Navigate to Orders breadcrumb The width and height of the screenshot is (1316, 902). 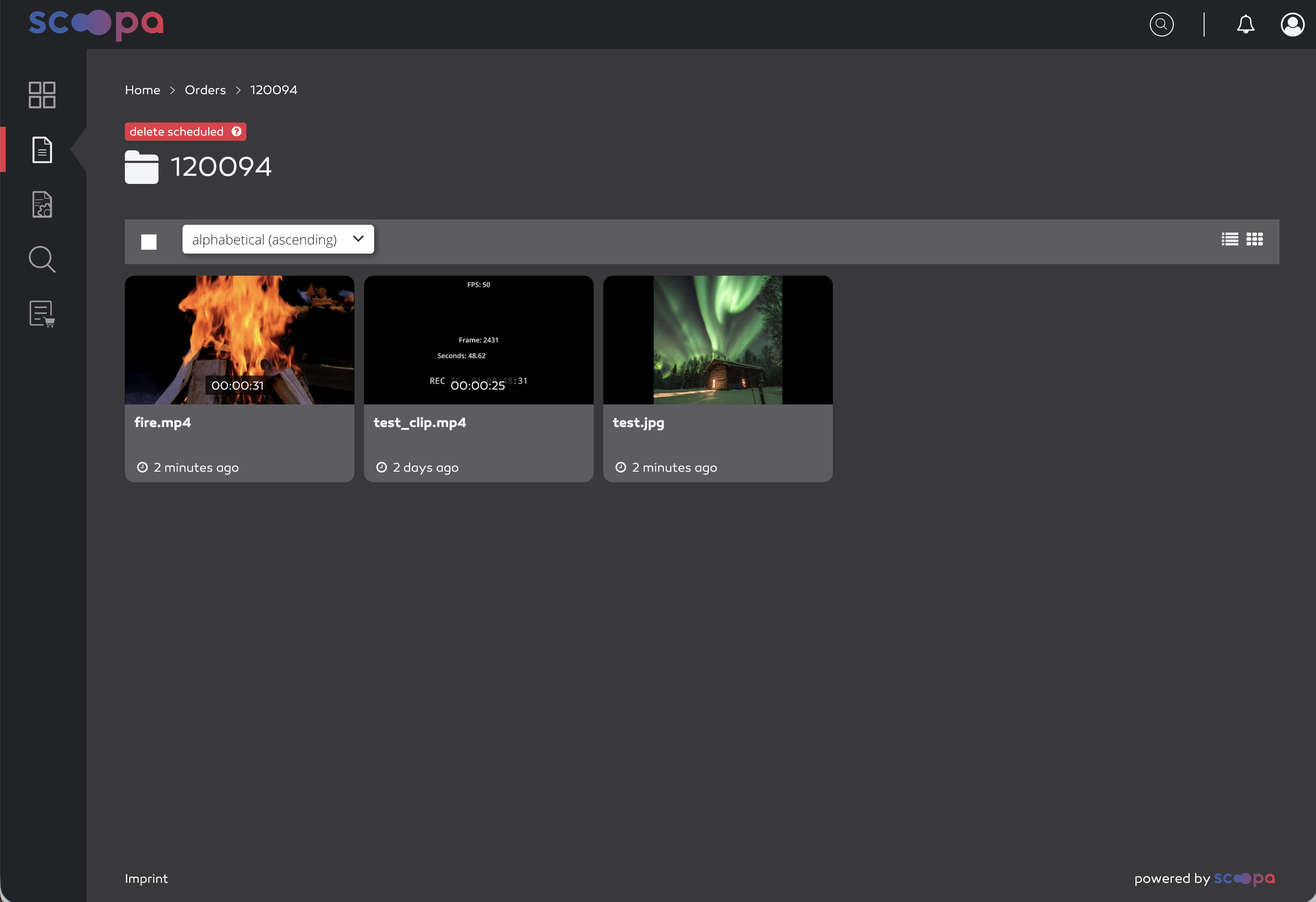pos(205,89)
